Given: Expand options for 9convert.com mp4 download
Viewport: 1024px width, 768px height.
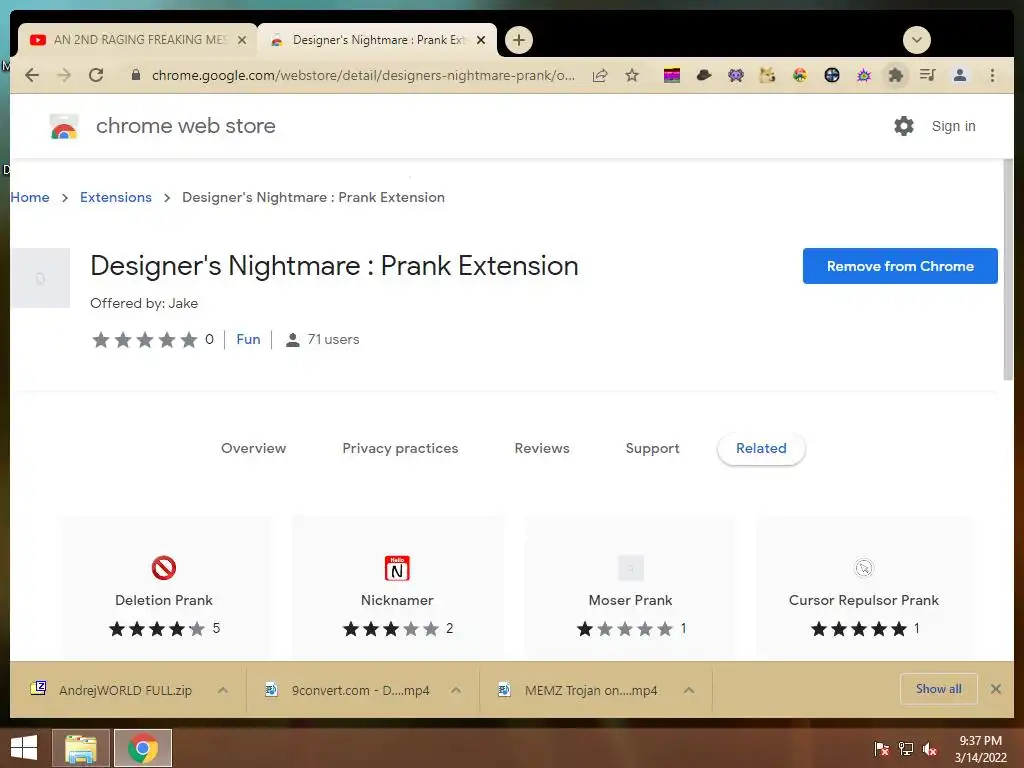Looking at the screenshot, I should [456, 690].
